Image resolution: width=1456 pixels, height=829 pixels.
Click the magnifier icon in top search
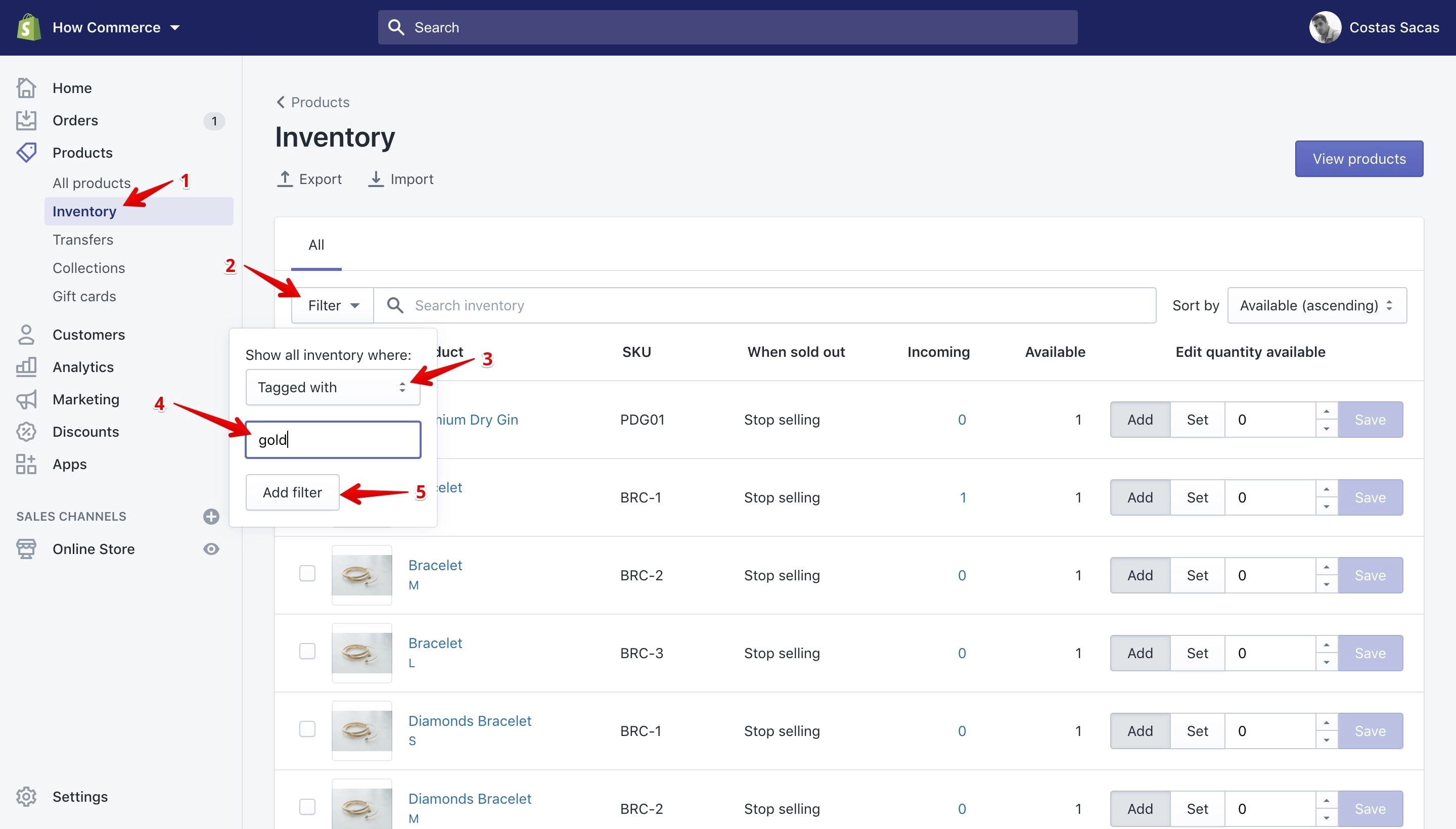tap(396, 27)
